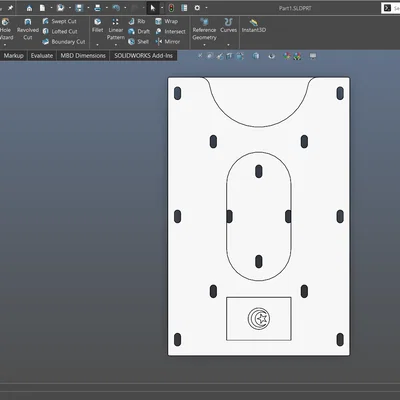The height and width of the screenshot is (400, 400).
Task: Select the Shell feature
Action: pos(138,42)
